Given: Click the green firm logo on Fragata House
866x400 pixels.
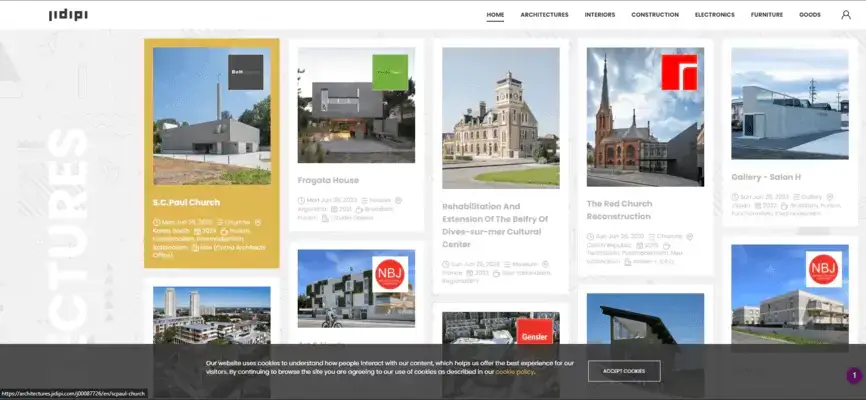Looking at the screenshot, I should pos(390,72).
